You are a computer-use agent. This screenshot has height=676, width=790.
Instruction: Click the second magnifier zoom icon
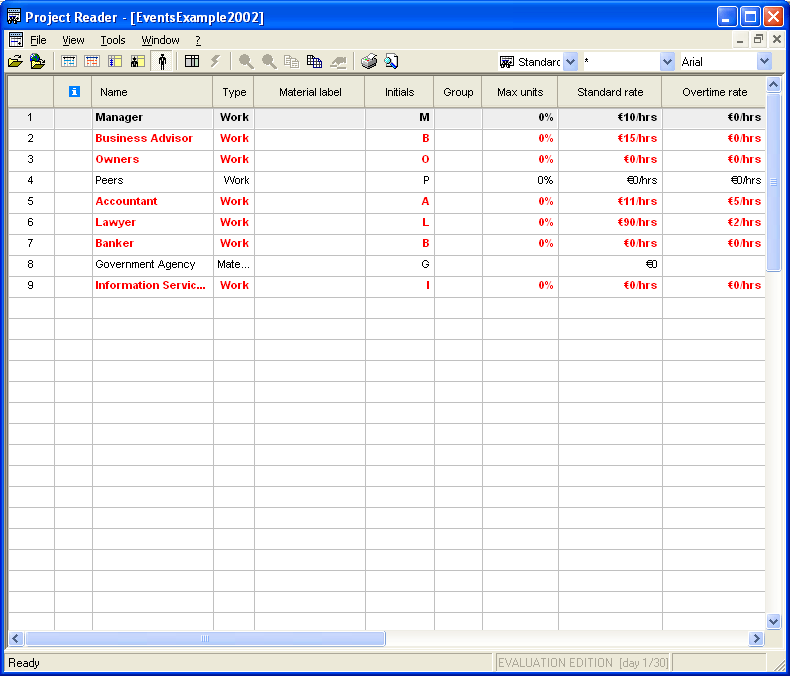point(269,61)
